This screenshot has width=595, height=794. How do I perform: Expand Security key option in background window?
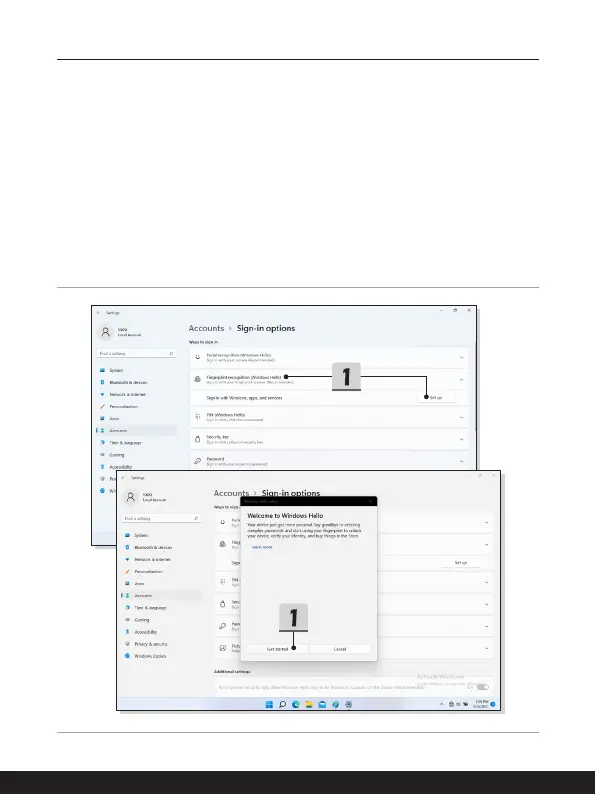click(x=461, y=439)
